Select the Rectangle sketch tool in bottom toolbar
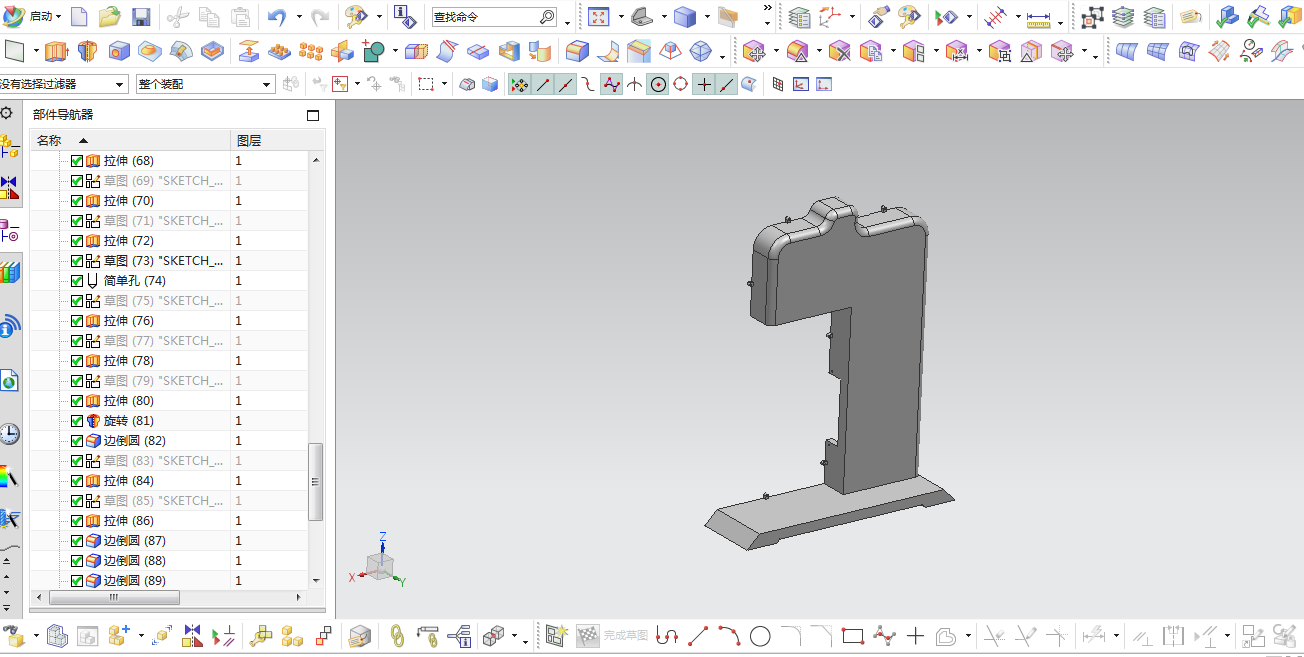Image resolution: width=1304 pixels, height=657 pixels. coord(852,635)
